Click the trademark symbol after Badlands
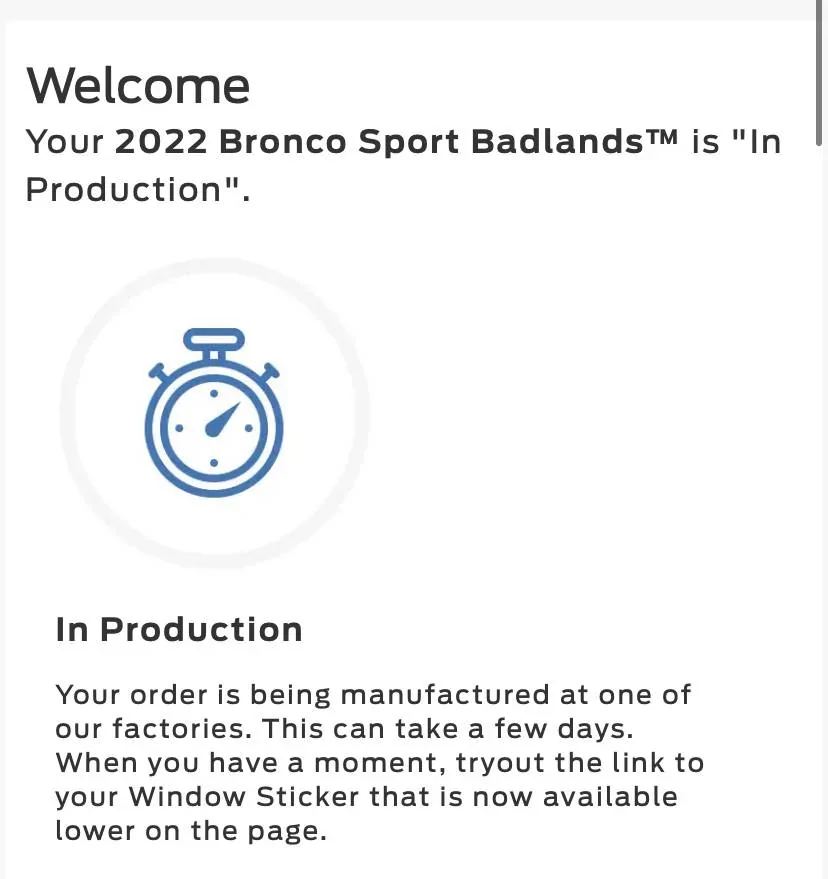This screenshot has height=879, width=828. coord(661,139)
